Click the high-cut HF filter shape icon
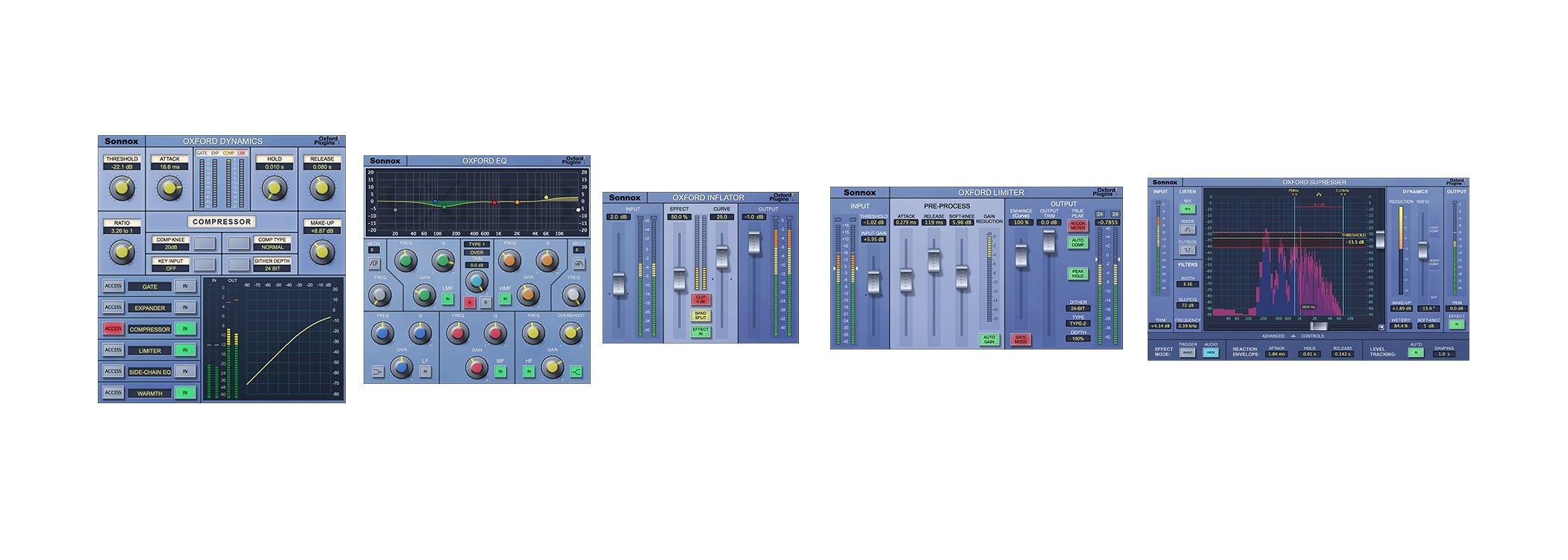Screen dimensions: 1568x560 pos(579,264)
